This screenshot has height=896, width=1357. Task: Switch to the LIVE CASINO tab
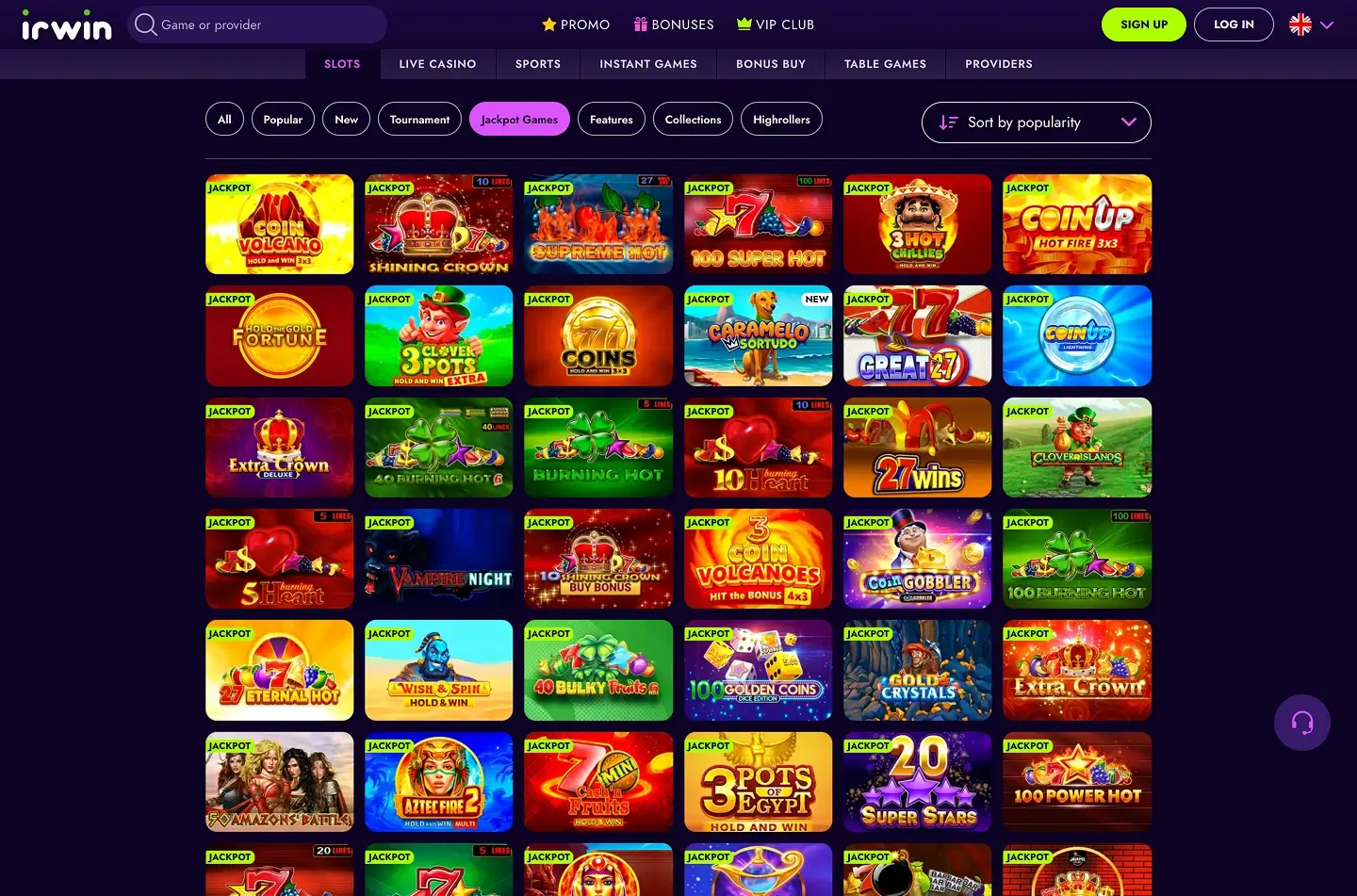(x=437, y=64)
